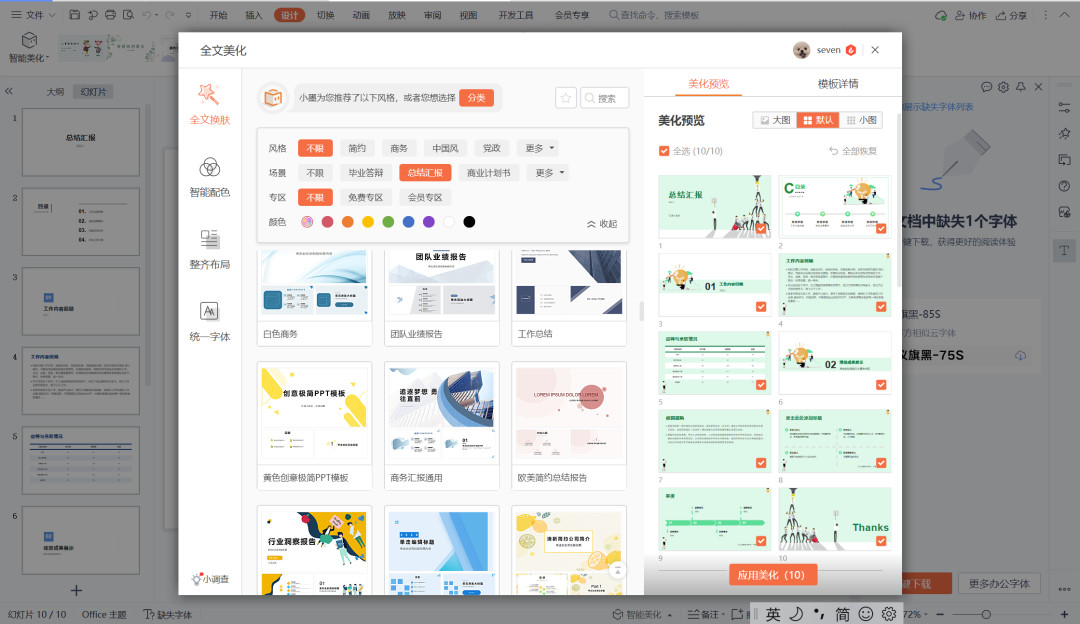Pick the black color swatch
1080x624 pixels.
click(x=469, y=222)
